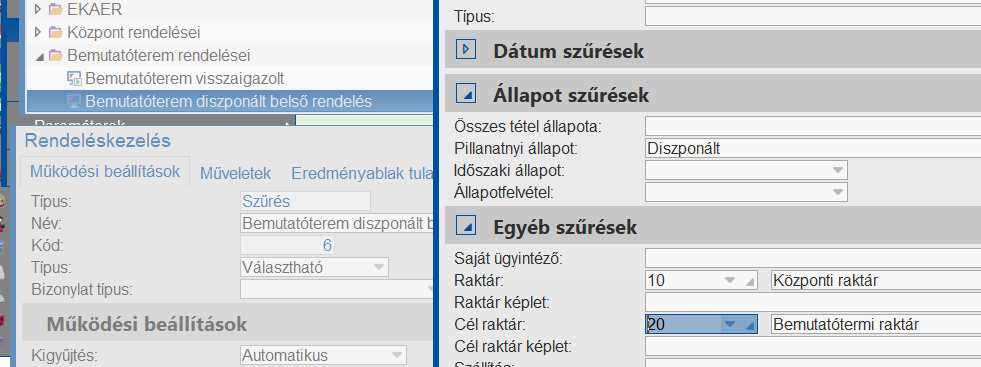Click the Kód field showing 6
This screenshot has width=981, height=367.
[x=287, y=245]
